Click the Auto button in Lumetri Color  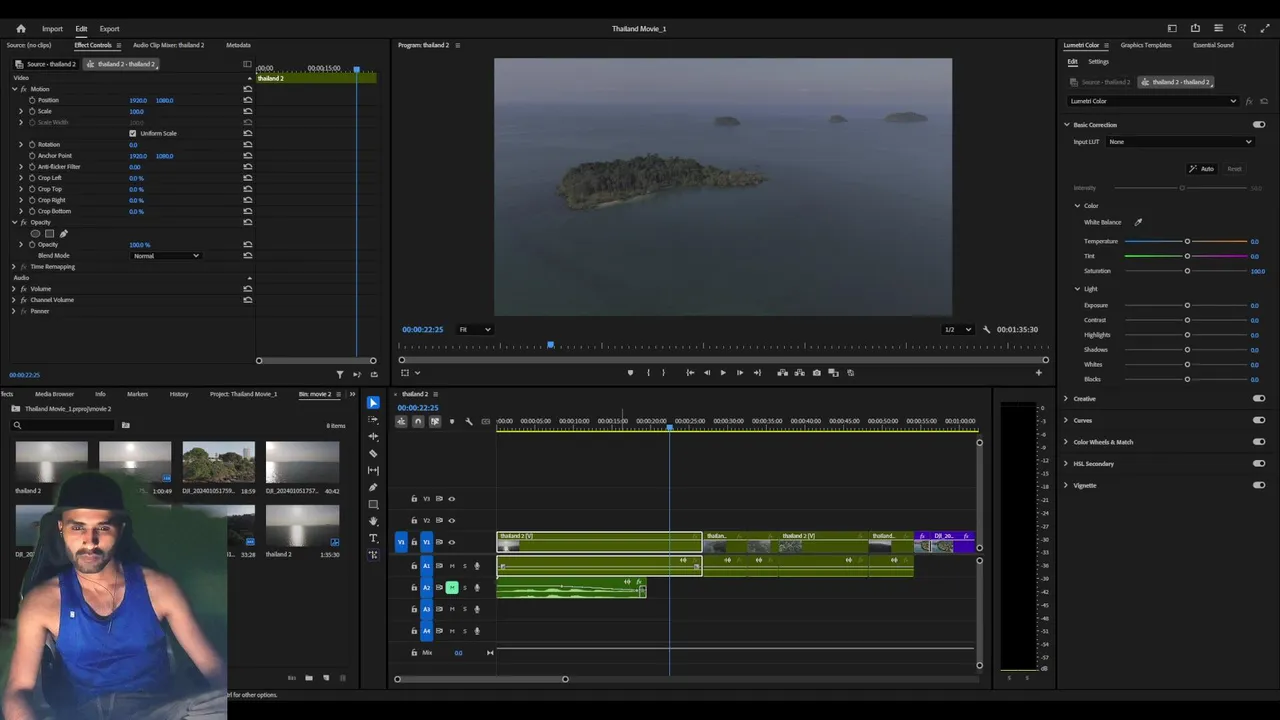[x=1201, y=169]
